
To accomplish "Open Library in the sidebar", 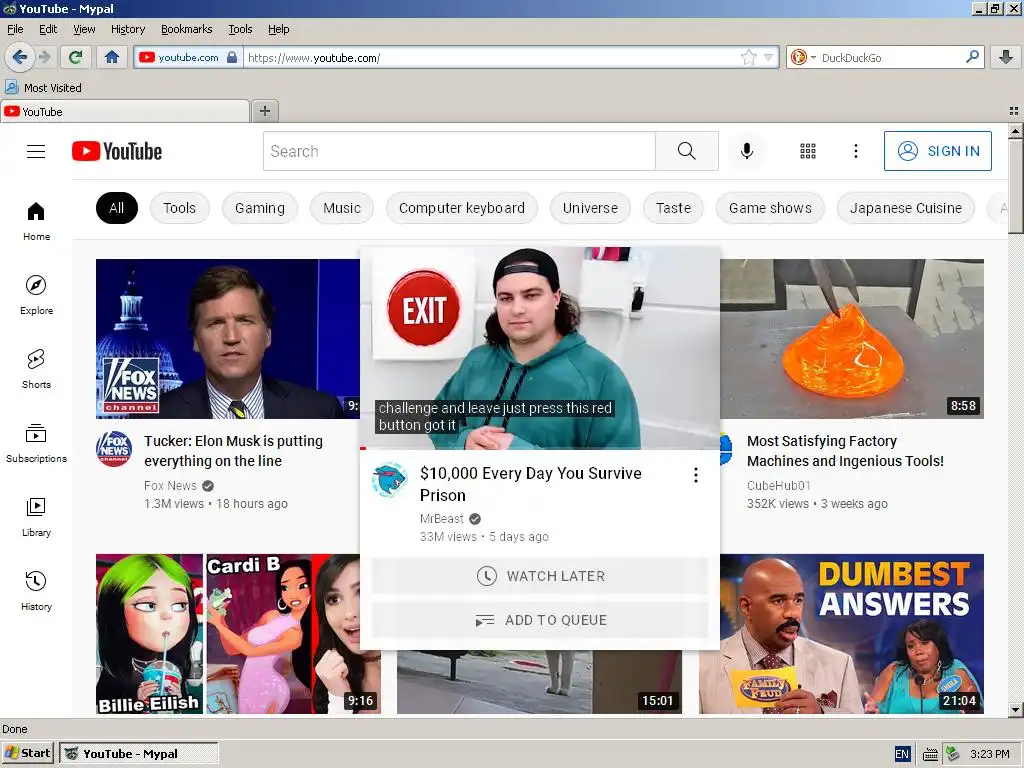I will pyautogui.click(x=37, y=517).
